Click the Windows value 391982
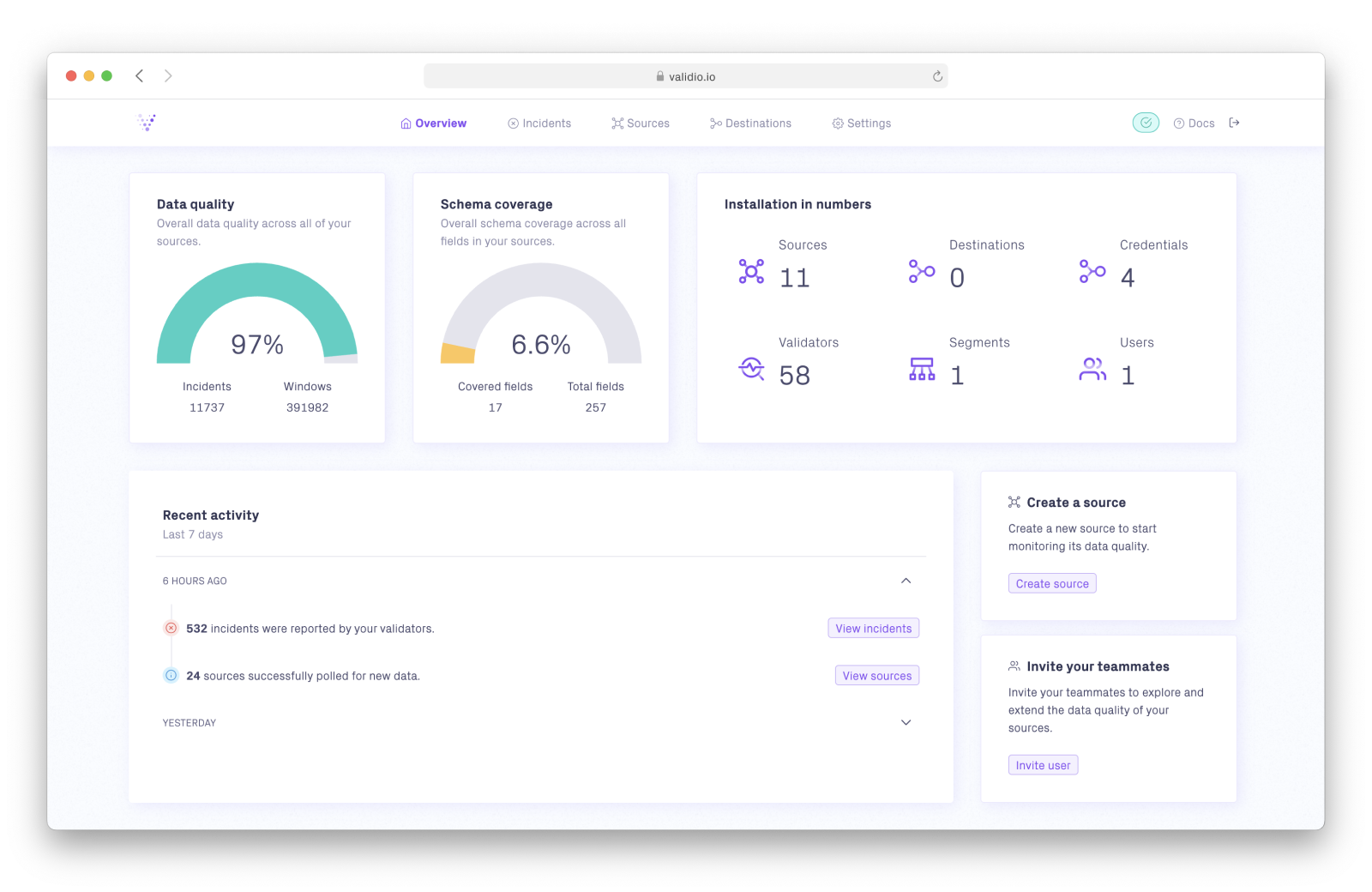The height and width of the screenshot is (892, 1372). [307, 407]
